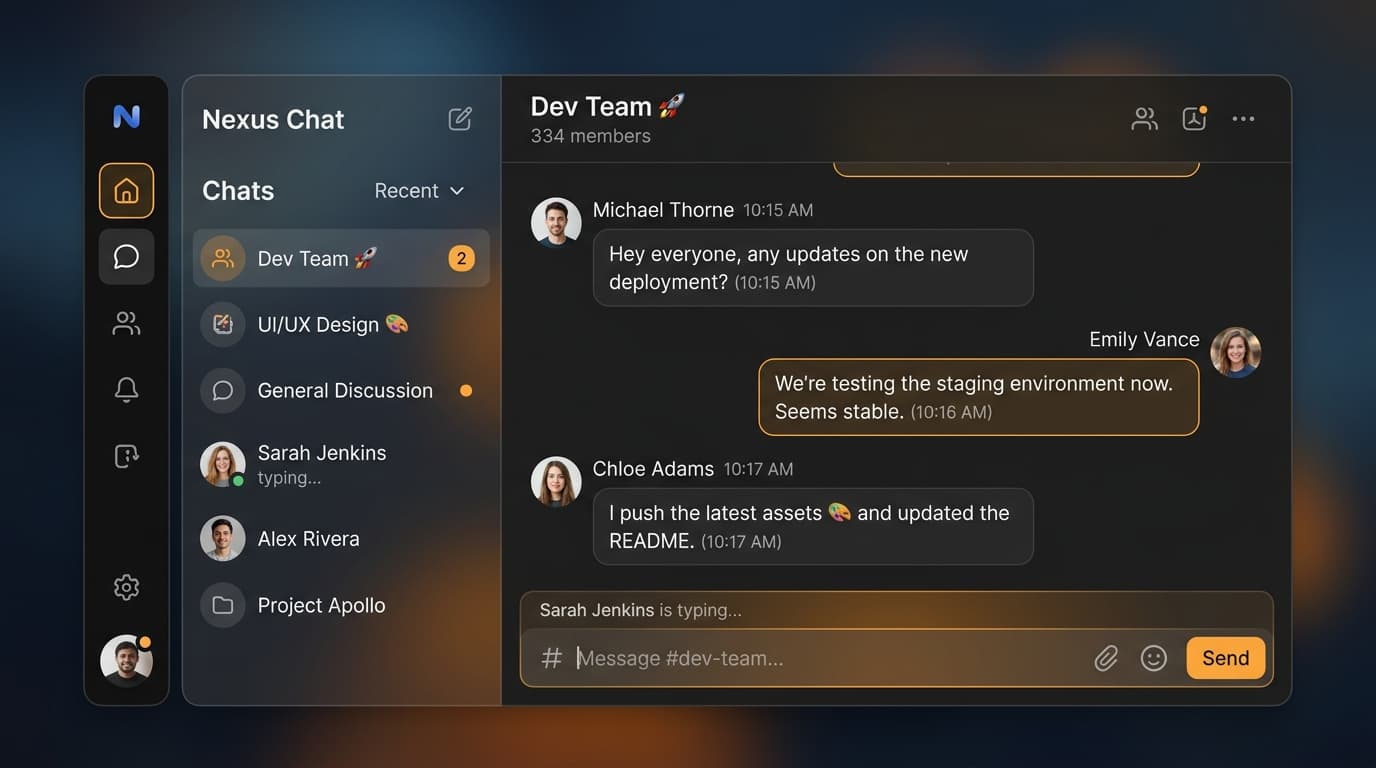Click the unread badge showing 2

coord(461,258)
